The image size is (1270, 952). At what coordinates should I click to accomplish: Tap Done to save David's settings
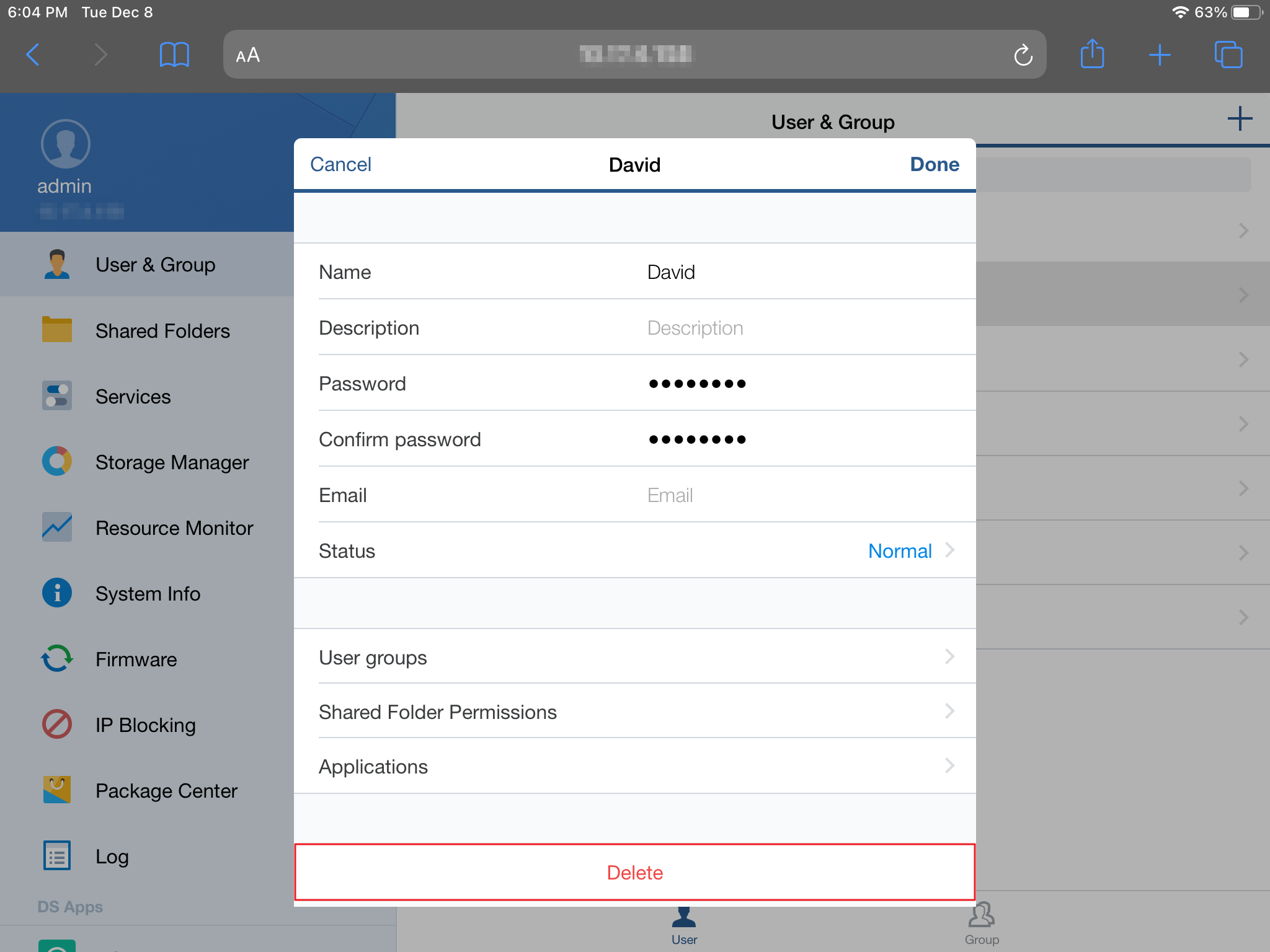pyautogui.click(x=934, y=164)
